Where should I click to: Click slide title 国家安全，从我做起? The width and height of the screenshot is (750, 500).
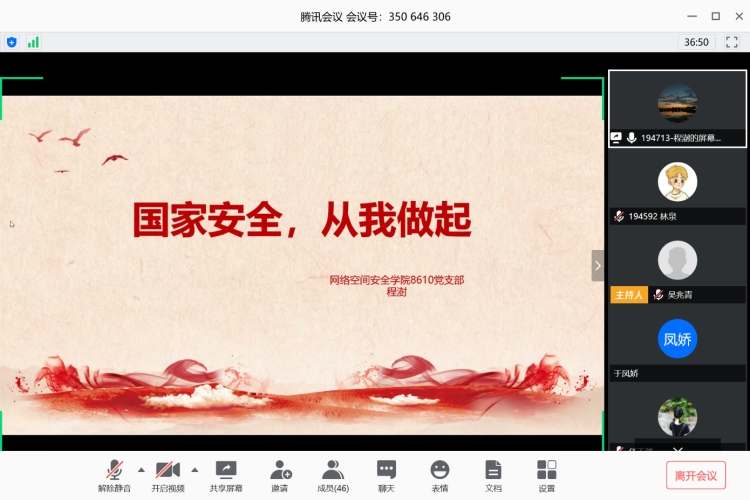(302, 220)
